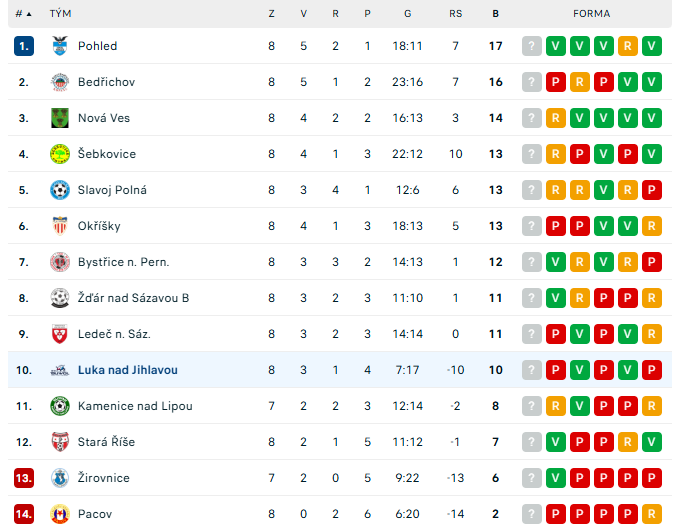Sort table by the rank # column arrow
682x531 pixels.
[24, 14]
